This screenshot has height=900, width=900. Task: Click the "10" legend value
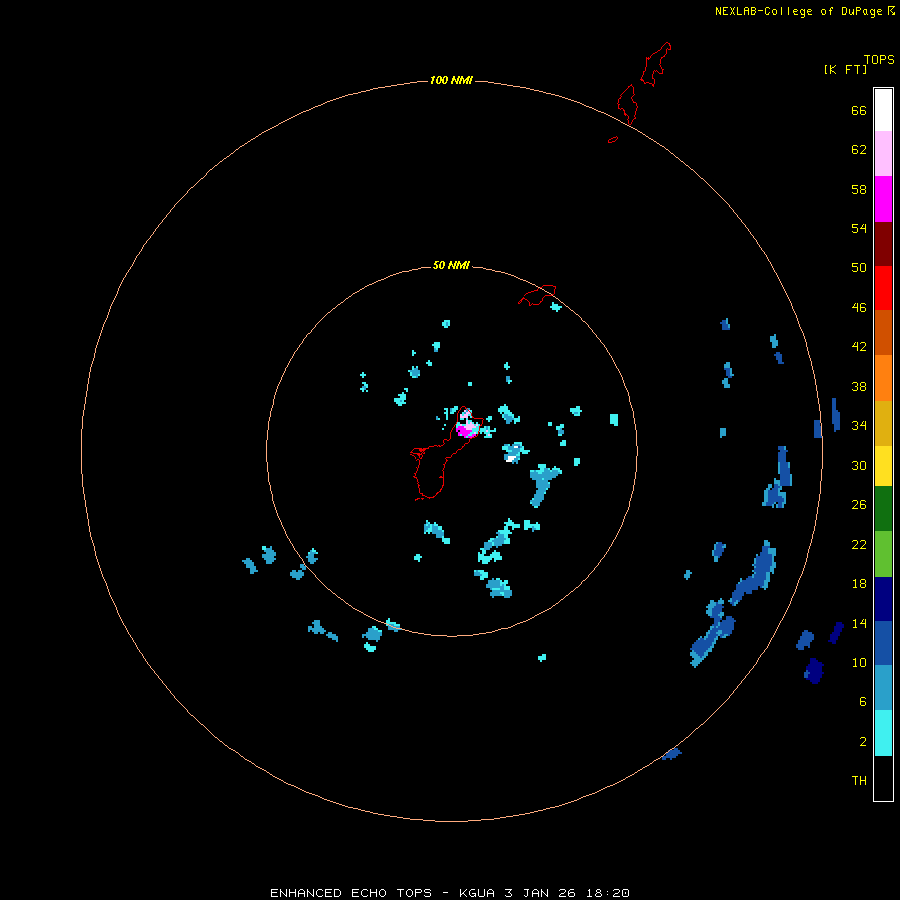[859, 663]
